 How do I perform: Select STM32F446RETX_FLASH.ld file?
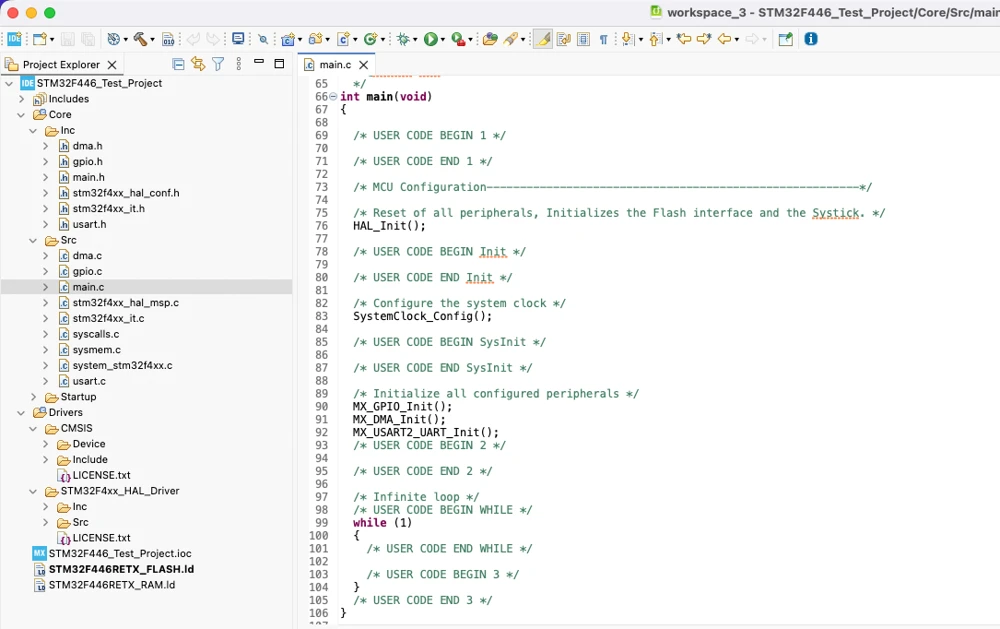(121, 569)
